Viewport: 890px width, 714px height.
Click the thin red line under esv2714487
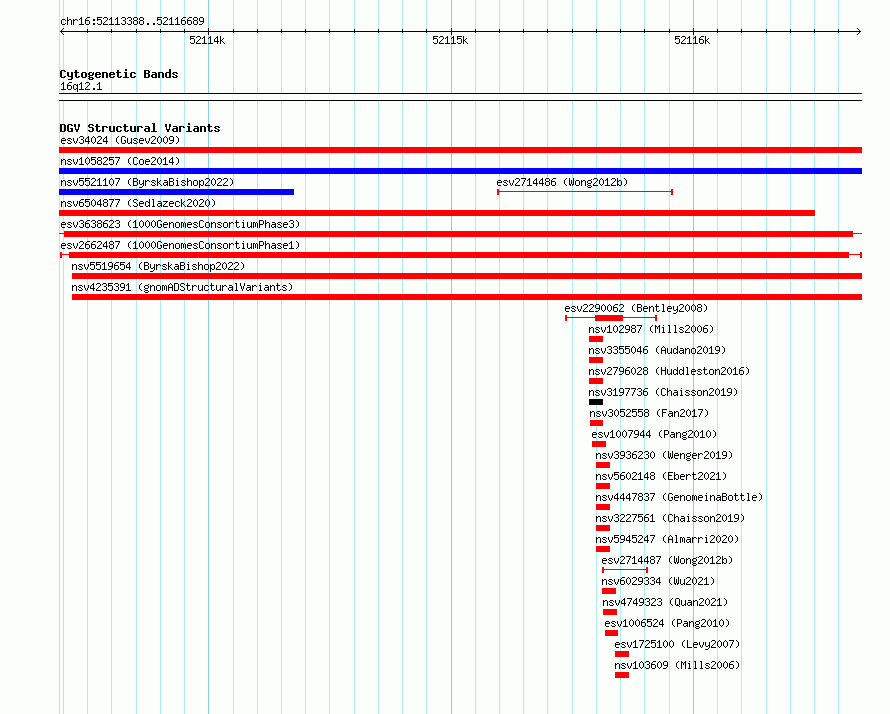point(625,570)
